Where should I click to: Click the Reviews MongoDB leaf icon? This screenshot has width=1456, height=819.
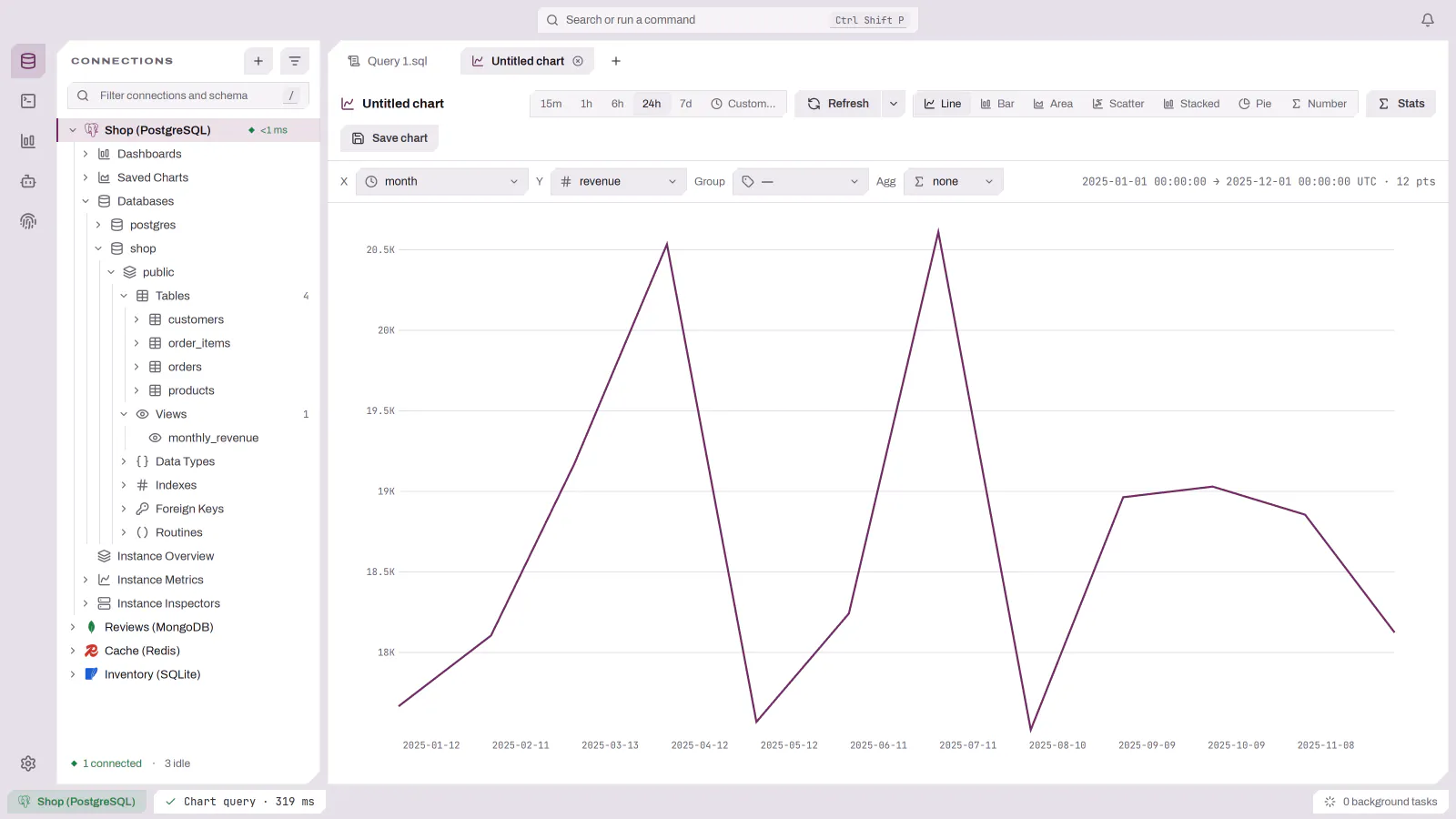click(91, 627)
